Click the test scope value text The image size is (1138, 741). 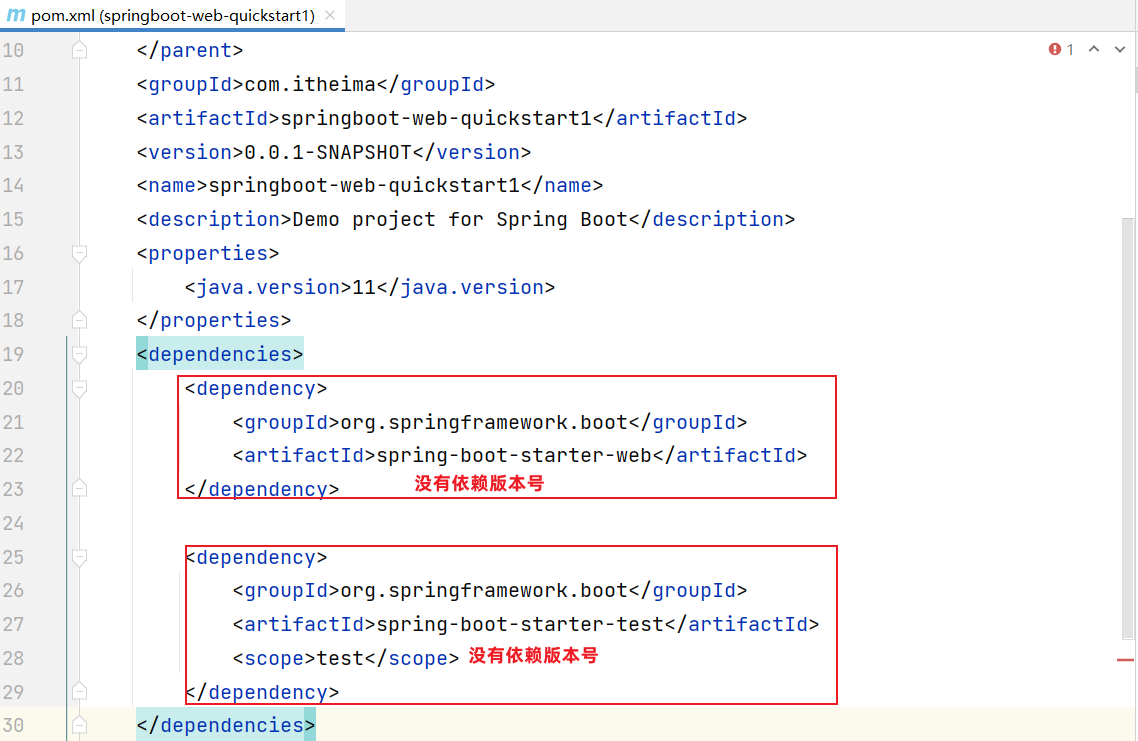340,659
